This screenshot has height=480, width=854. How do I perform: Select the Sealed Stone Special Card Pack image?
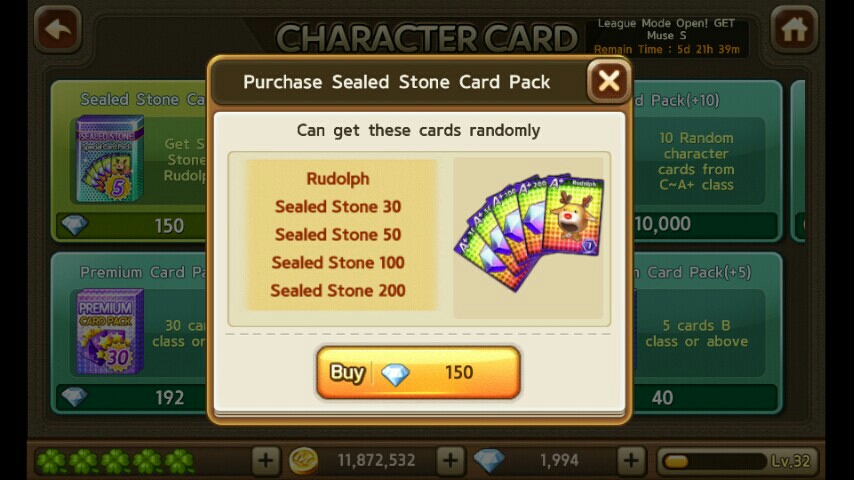[109, 159]
